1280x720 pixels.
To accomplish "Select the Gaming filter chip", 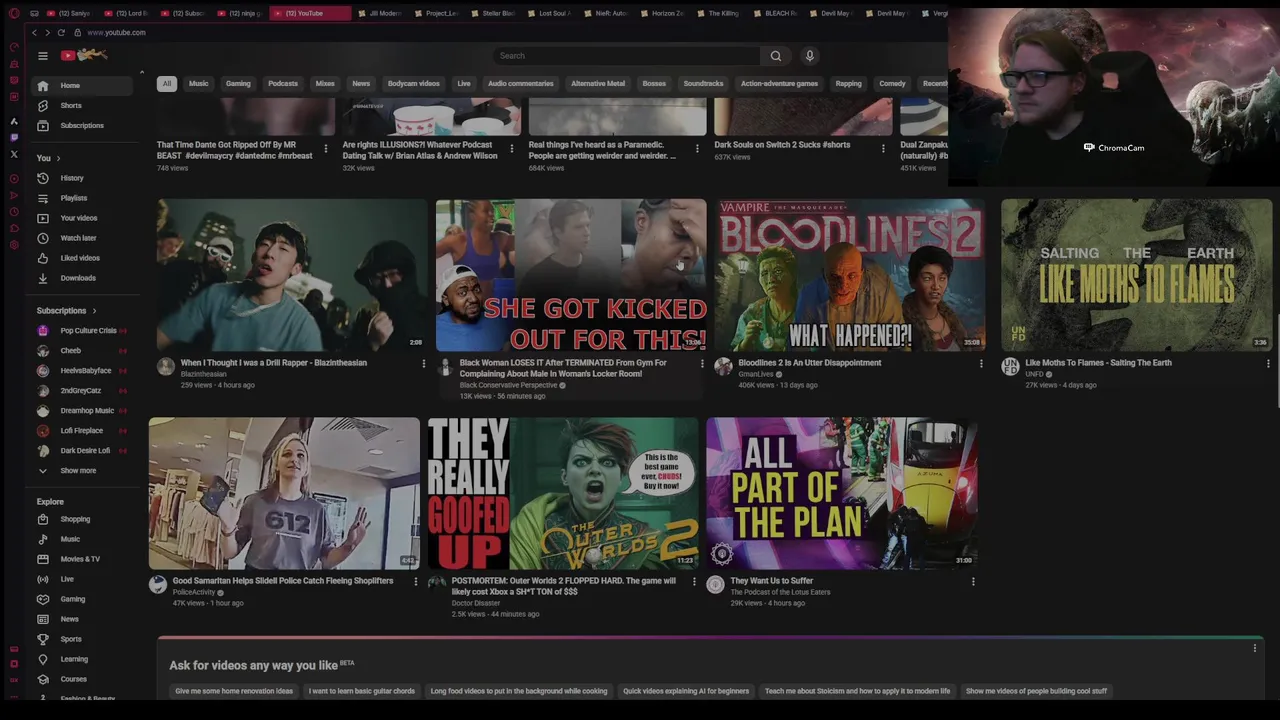I will coord(238,84).
